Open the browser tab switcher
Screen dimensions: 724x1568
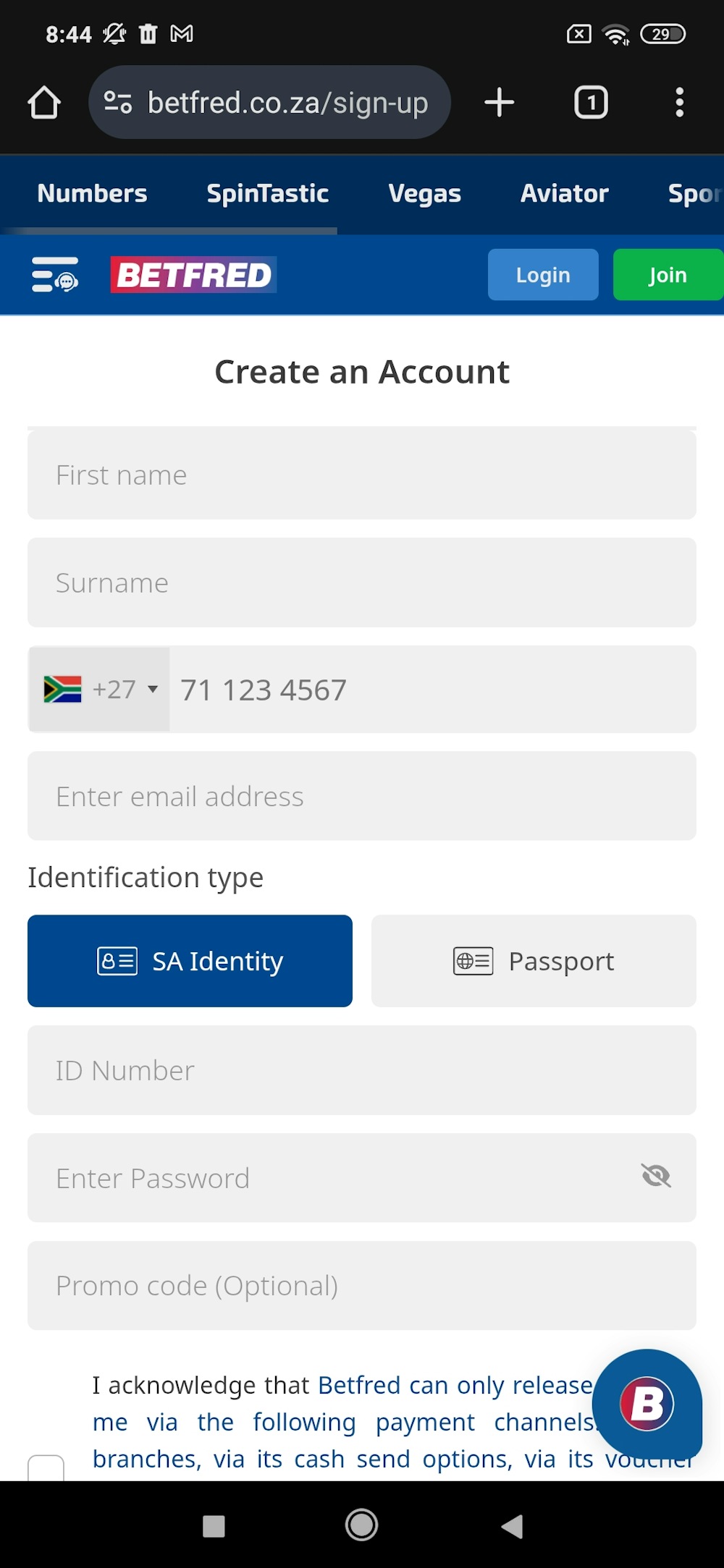[x=591, y=102]
